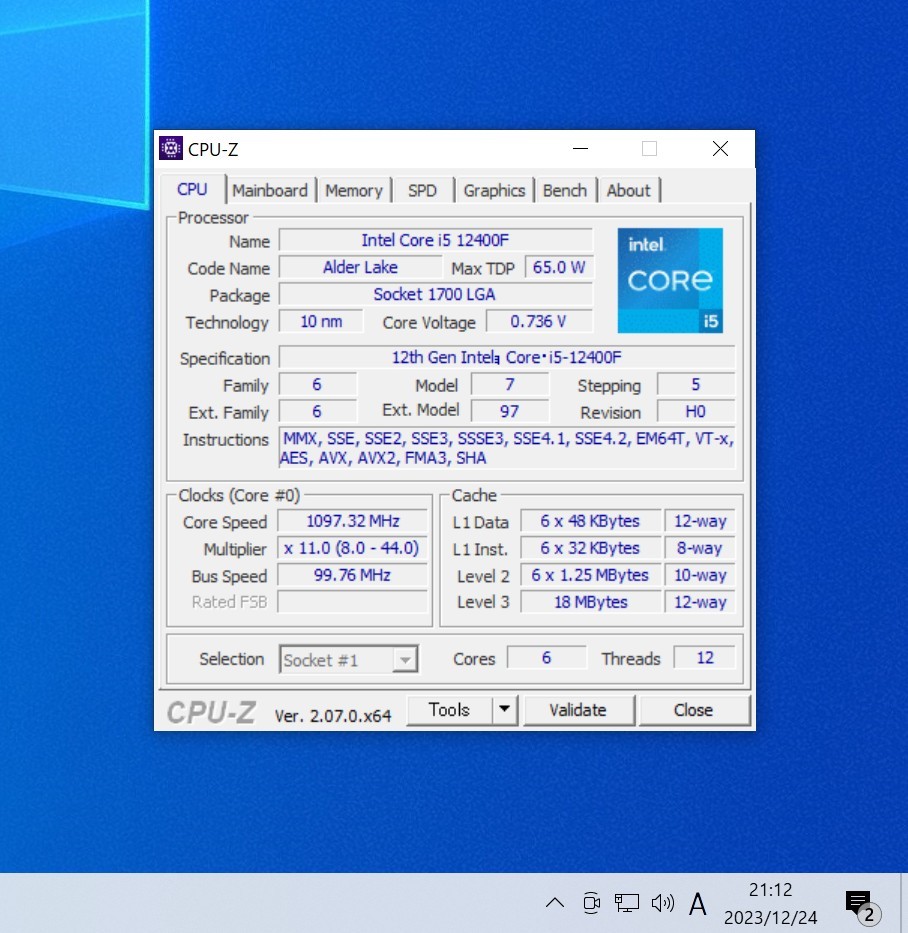
Task: Switch to the CPU tab
Action: click(192, 190)
